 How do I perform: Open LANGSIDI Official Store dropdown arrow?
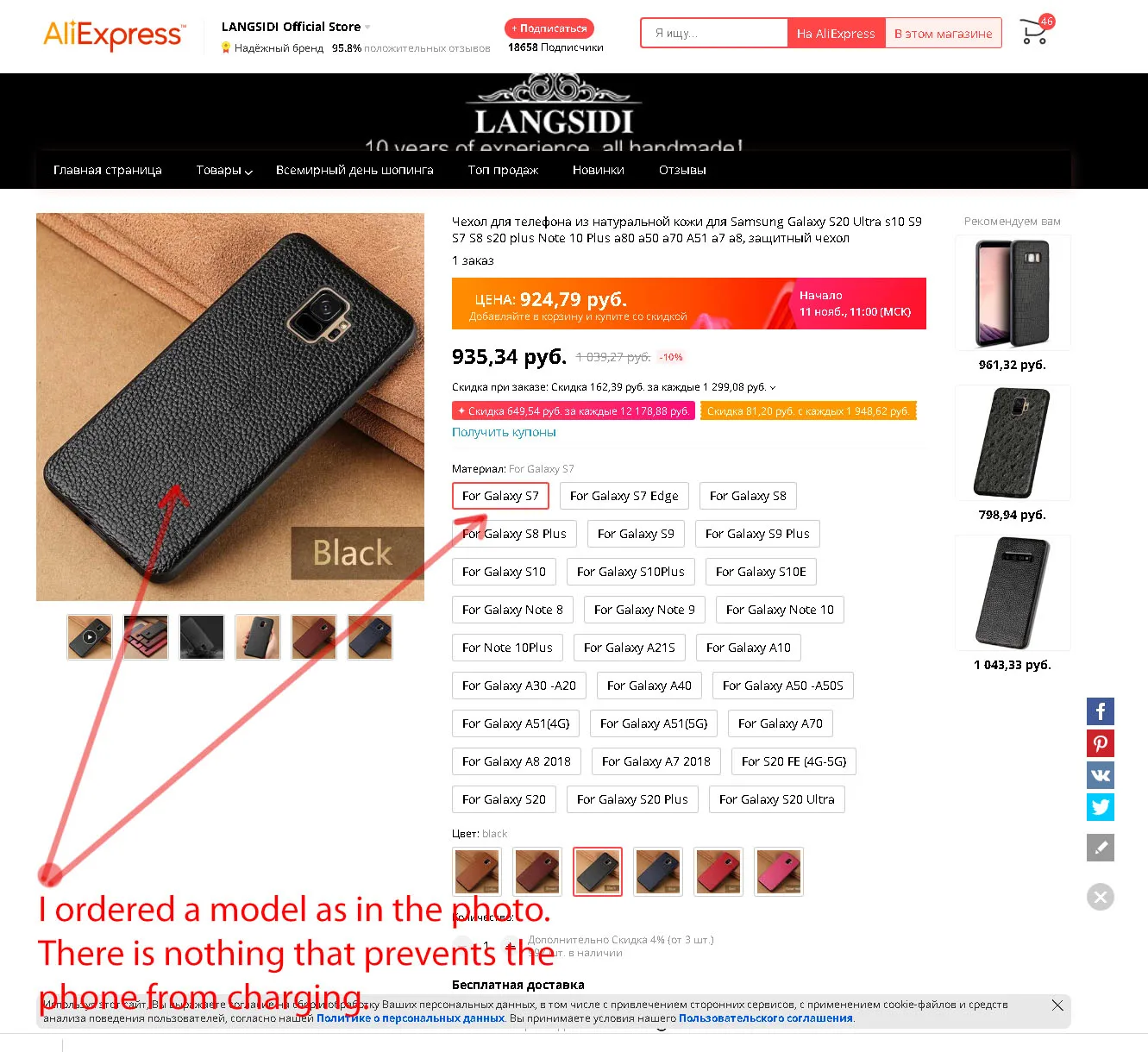click(x=367, y=27)
